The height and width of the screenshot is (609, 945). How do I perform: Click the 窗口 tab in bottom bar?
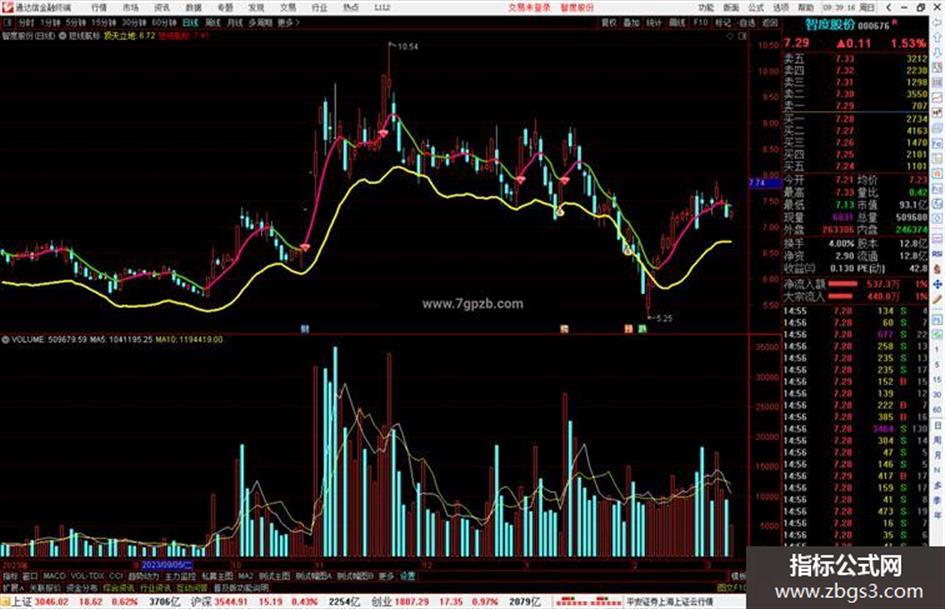coord(30,576)
